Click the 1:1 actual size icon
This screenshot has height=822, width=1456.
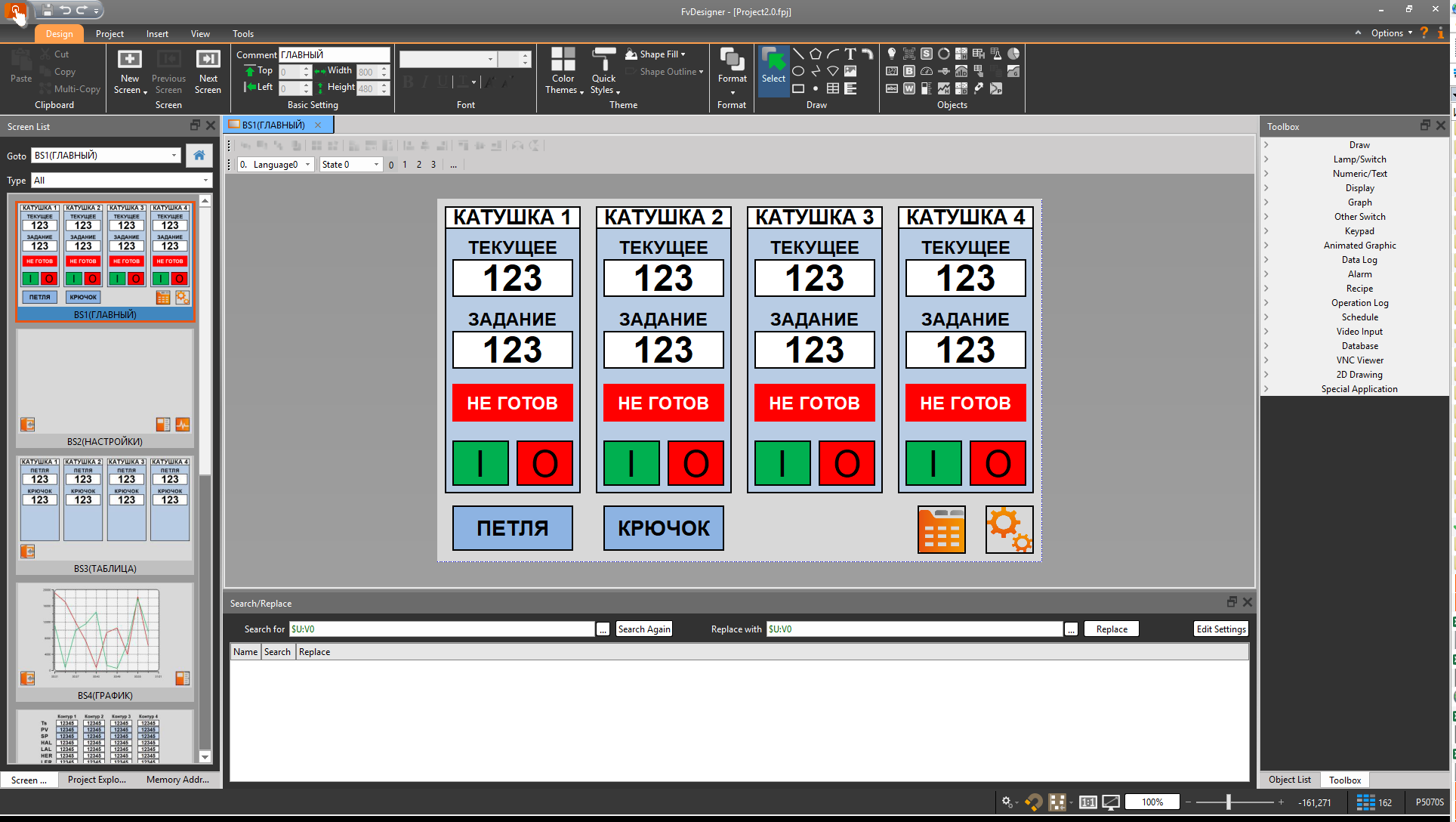(1087, 802)
